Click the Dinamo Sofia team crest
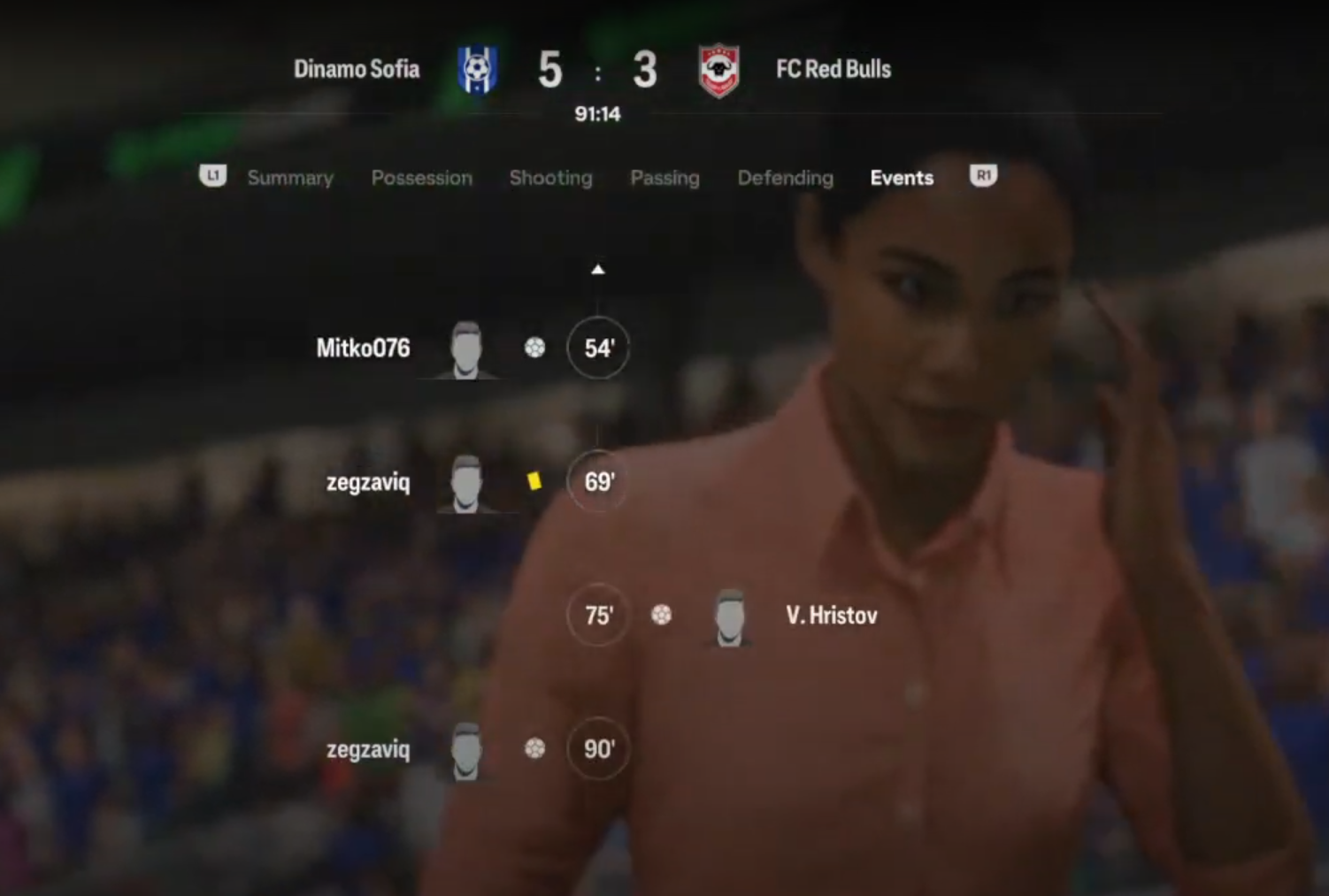This screenshot has height=896, width=1329. tap(477, 69)
